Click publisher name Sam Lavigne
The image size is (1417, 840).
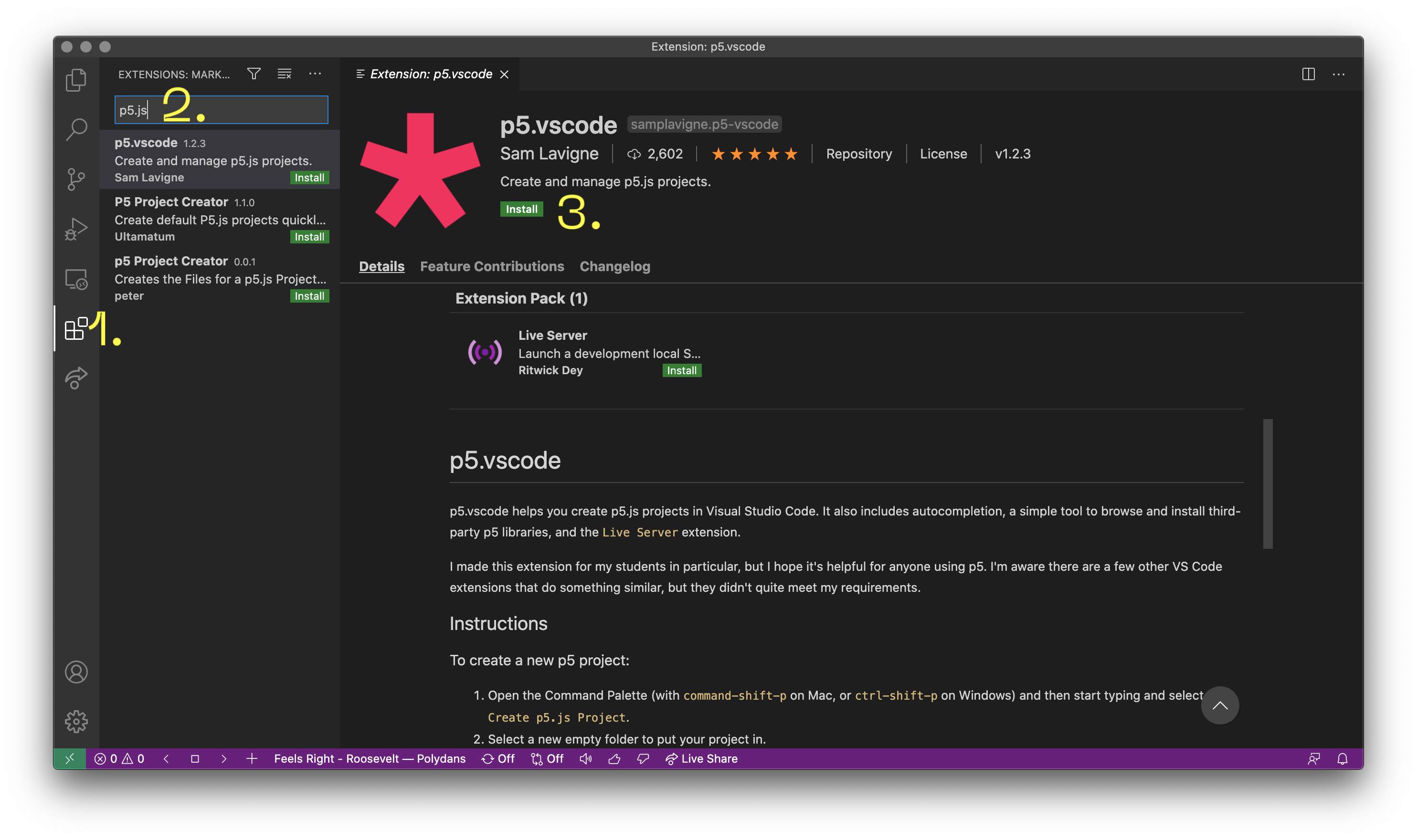click(549, 153)
